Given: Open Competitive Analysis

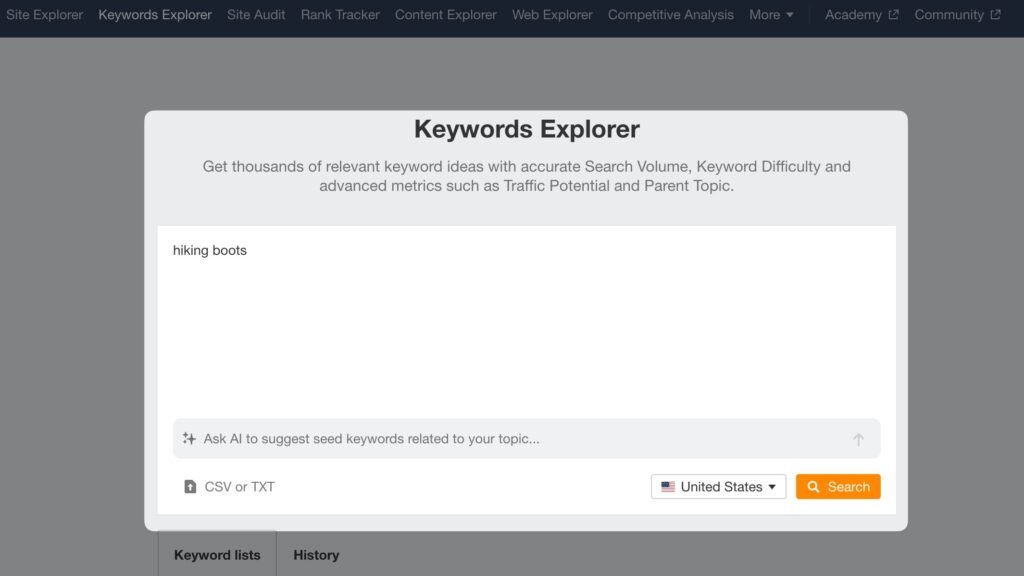Looking at the screenshot, I should tap(671, 14).
